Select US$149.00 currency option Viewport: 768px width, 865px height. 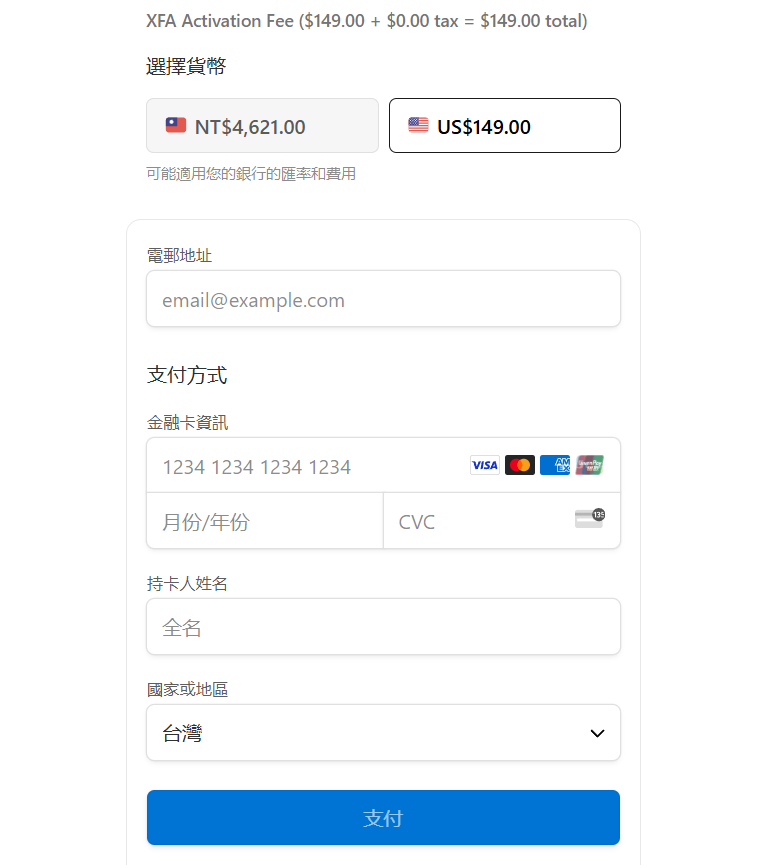click(x=505, y=126)
